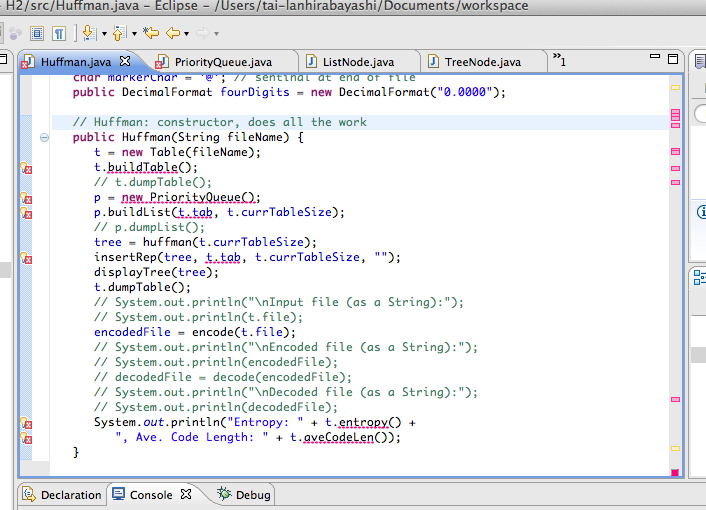Open previous annotation dropdown arrow
Screen dimensions: 706x510
(x=134, y=34)
